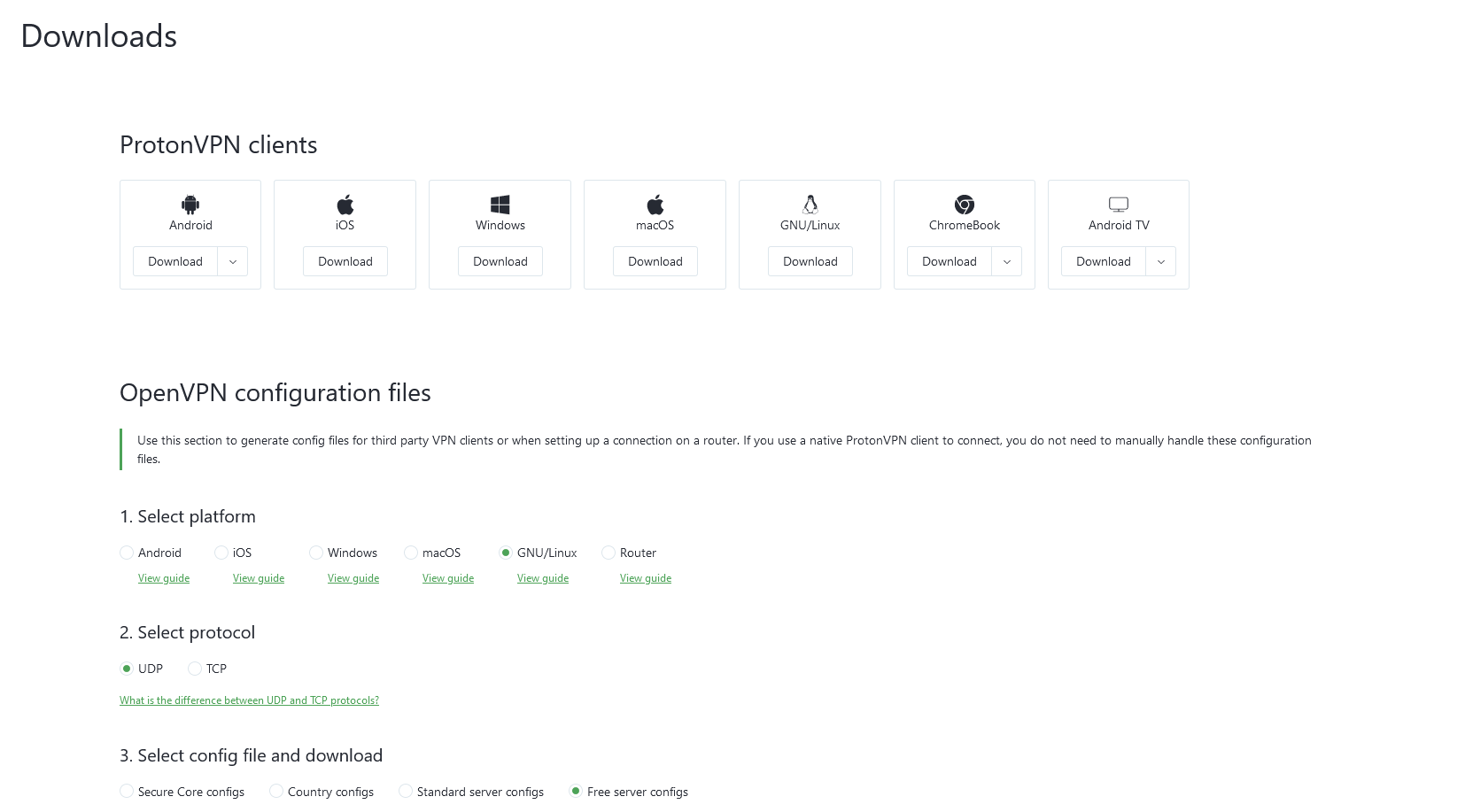
Task: Open View guide link under Router
Action: click(x=646, y=578)
